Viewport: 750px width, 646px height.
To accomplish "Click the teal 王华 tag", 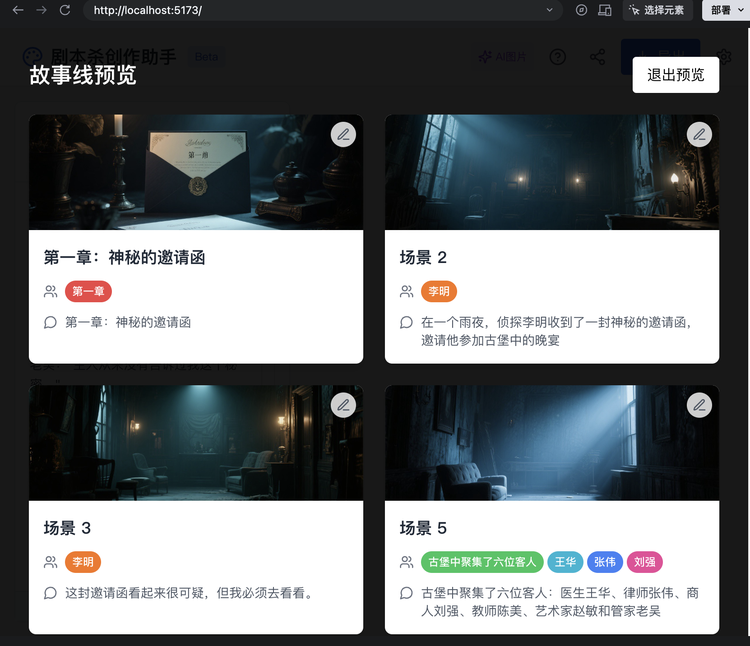I will 565,562.
